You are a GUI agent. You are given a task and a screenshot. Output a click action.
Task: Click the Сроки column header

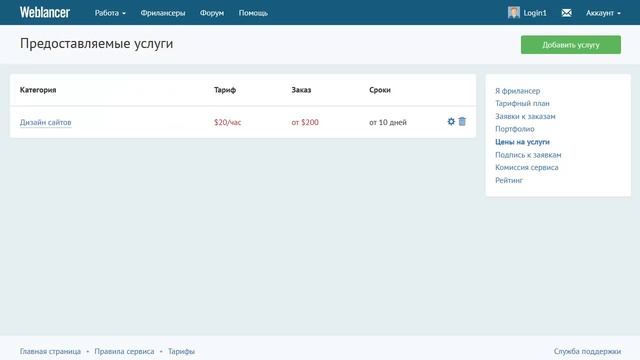[x=380, y=90]
